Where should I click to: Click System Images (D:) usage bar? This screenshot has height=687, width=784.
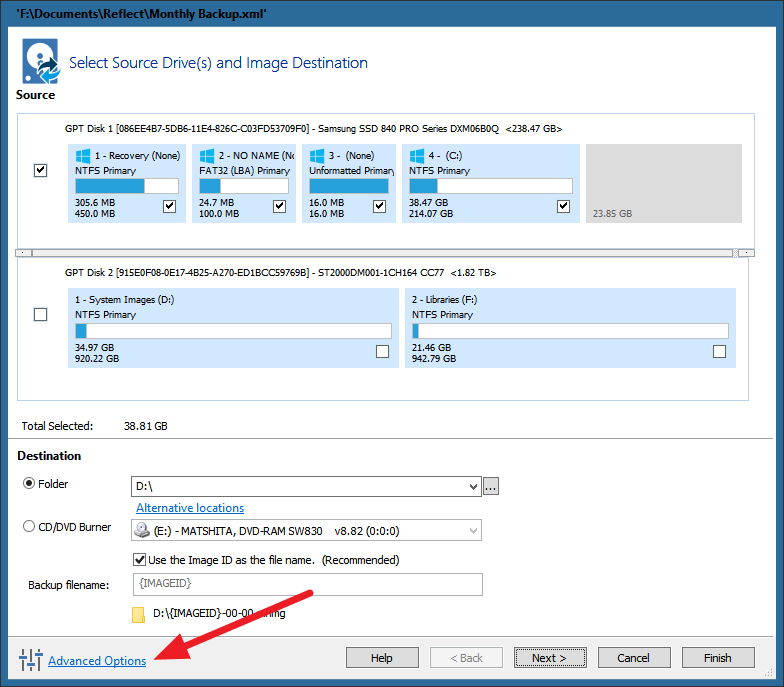tap(234, 331)
